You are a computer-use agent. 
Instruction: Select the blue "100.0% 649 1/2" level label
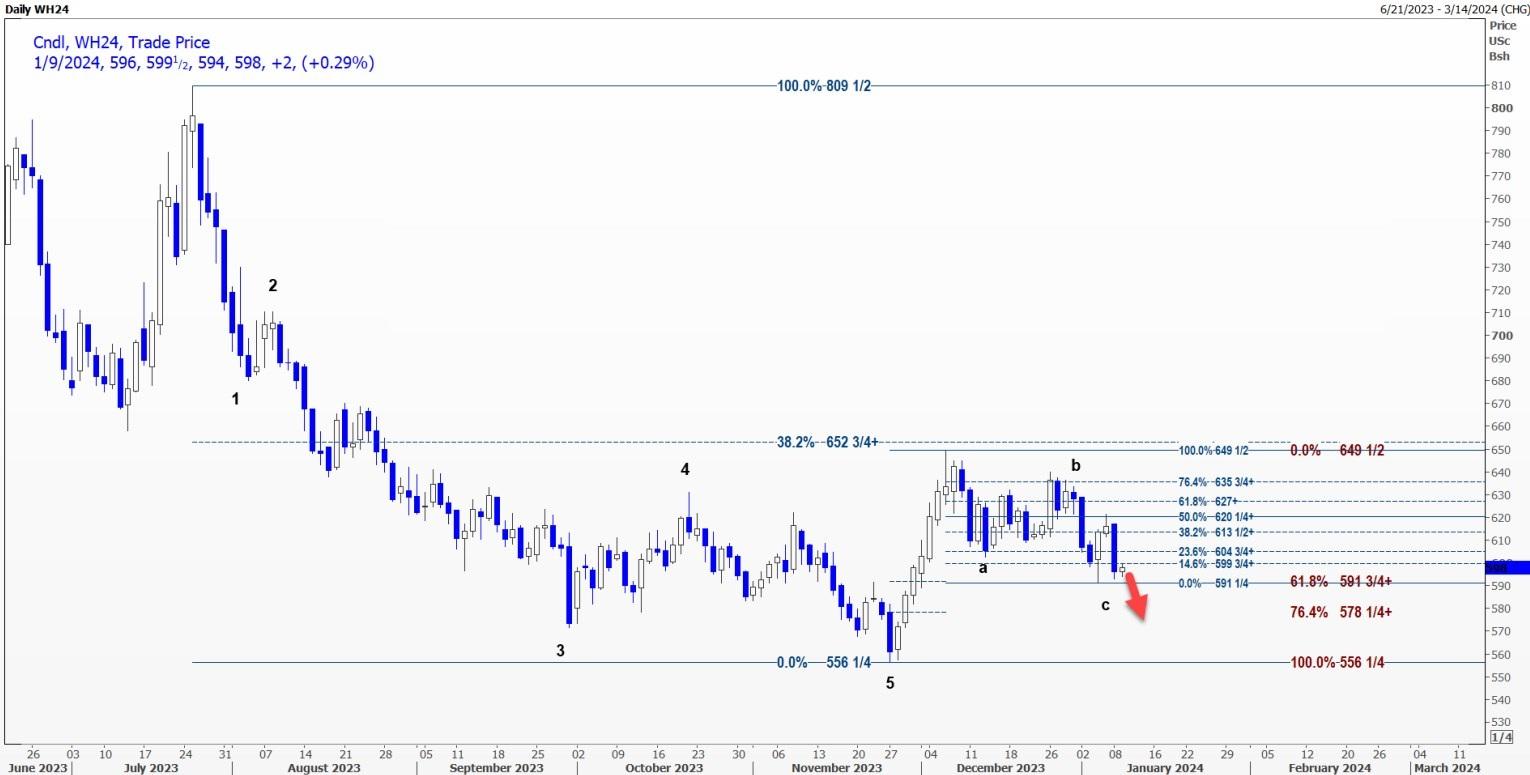1213,451
